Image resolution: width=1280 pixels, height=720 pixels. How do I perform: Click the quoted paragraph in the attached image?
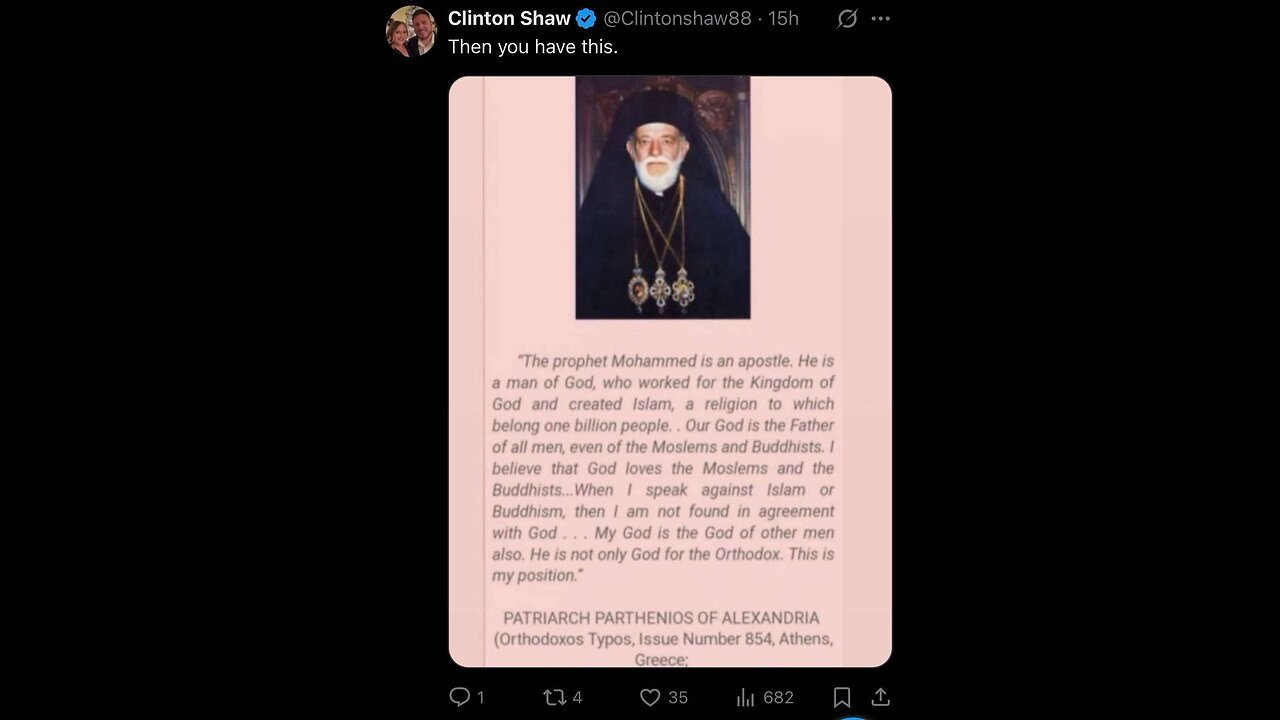(663, 468)
